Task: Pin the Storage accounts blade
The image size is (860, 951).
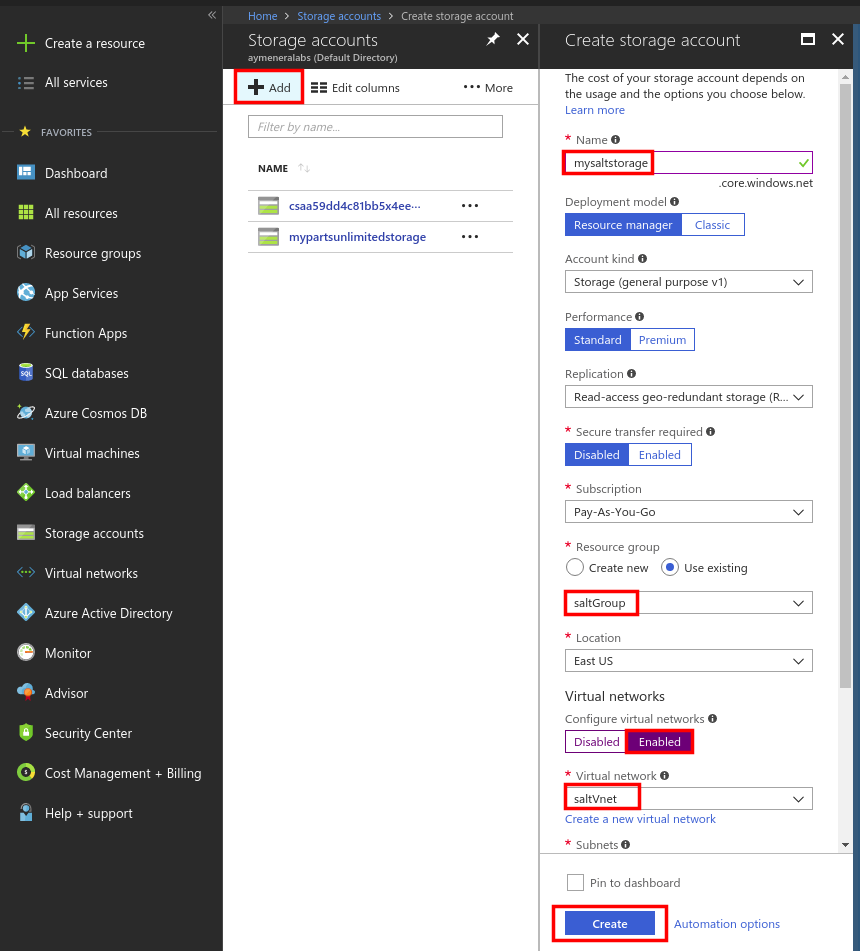Action: (492, 38)
